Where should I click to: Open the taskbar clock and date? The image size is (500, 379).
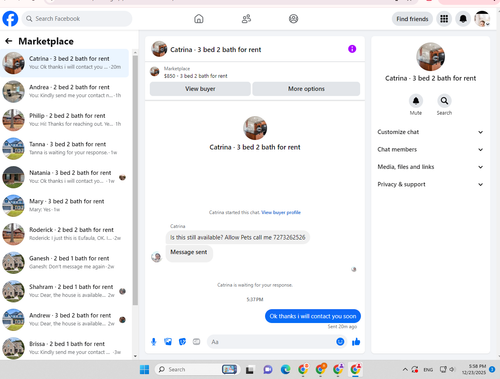pyautogui.click(x=474, y=369)
